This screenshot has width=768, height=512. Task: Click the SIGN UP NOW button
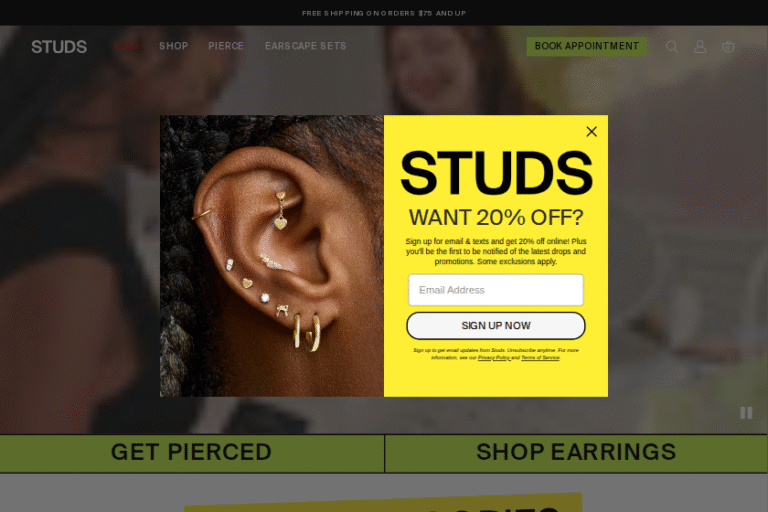pyautogui.click(x=496, y=326)
